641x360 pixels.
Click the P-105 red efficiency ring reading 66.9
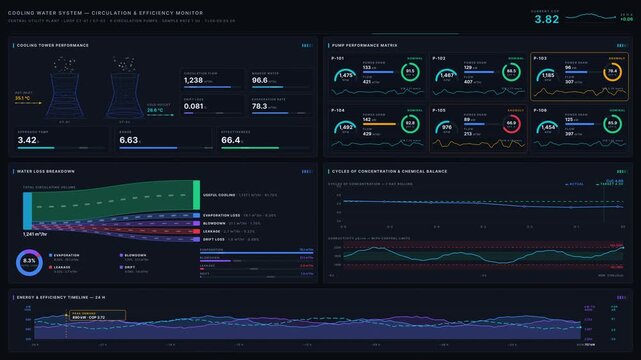[x=511, y=124]
